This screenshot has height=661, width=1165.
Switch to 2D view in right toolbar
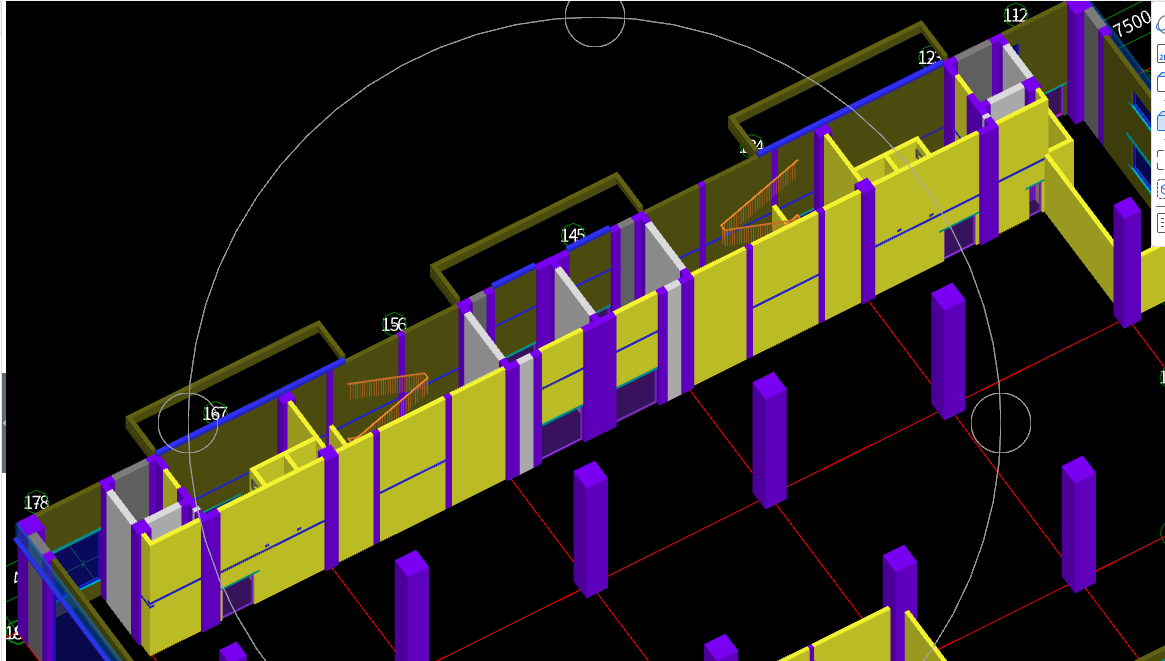tap(1161, 53)
